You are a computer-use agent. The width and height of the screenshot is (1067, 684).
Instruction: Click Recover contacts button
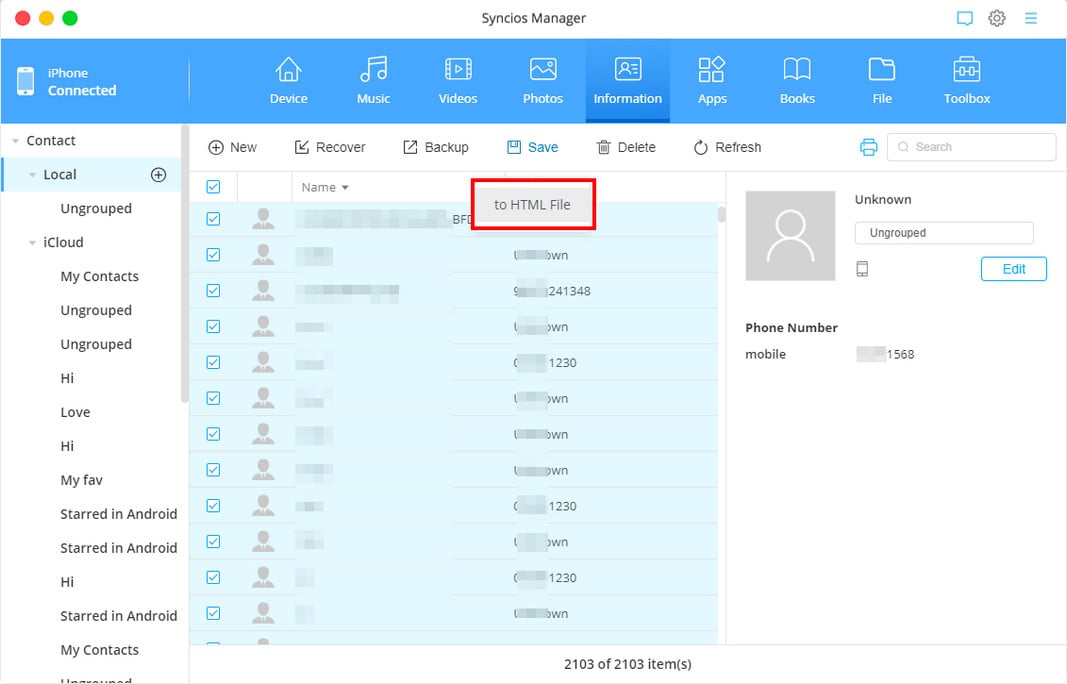pyautogui.click(x=329, y=147)
